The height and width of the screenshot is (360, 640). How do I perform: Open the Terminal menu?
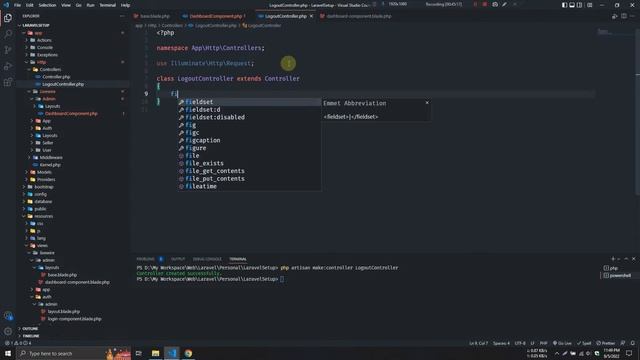(x=107, y=5)
